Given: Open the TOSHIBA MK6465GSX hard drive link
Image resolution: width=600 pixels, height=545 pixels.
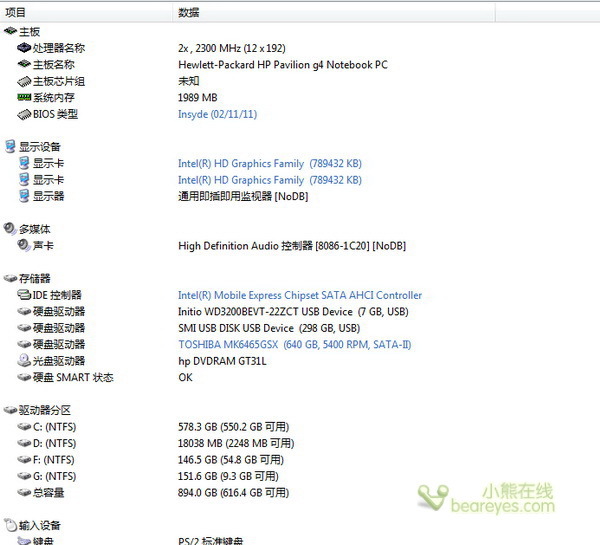Looking at the screenshot, I should pyautogui.click(x=294, y=344).
